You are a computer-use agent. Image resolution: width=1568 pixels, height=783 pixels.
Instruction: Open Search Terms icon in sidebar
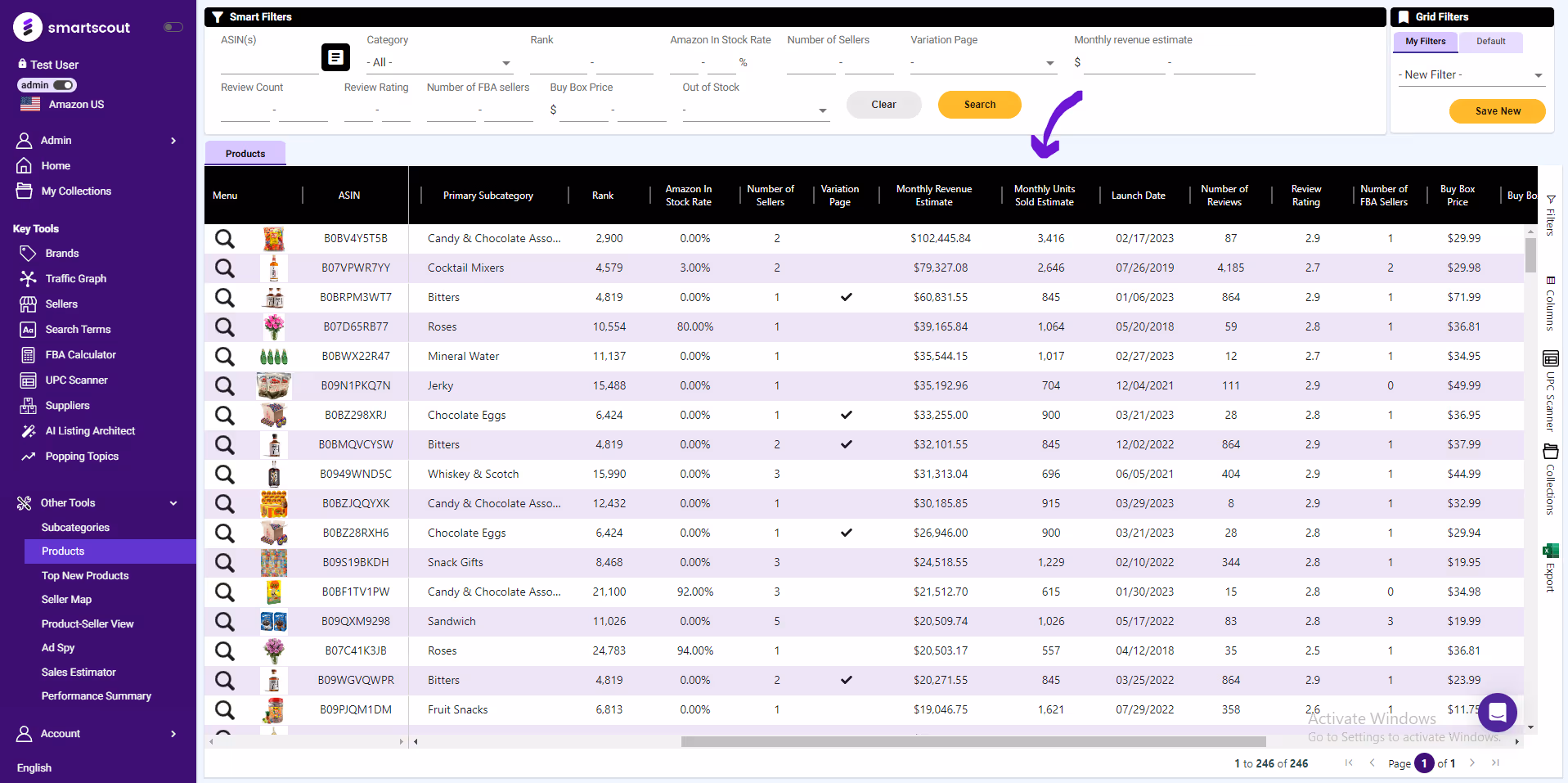pyautogui.click(x=28, y=330)
